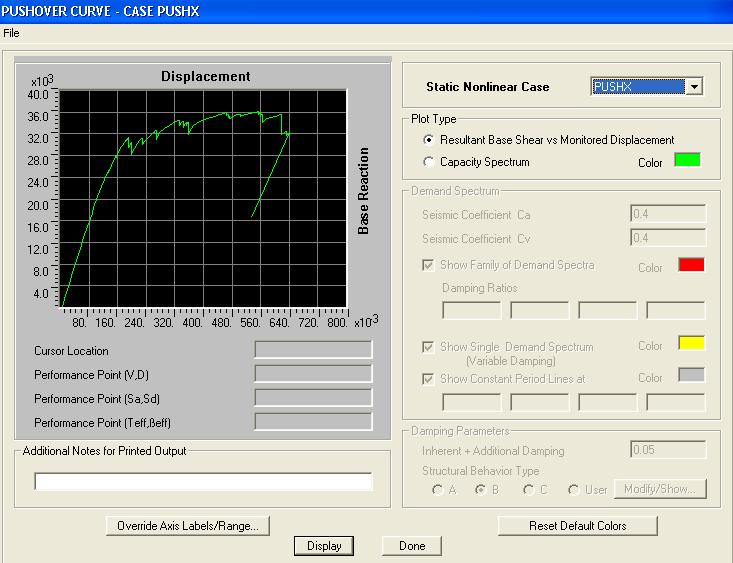Click the Displacement plot title
Screen dimensions: 733x563
[x=206, y=76]
